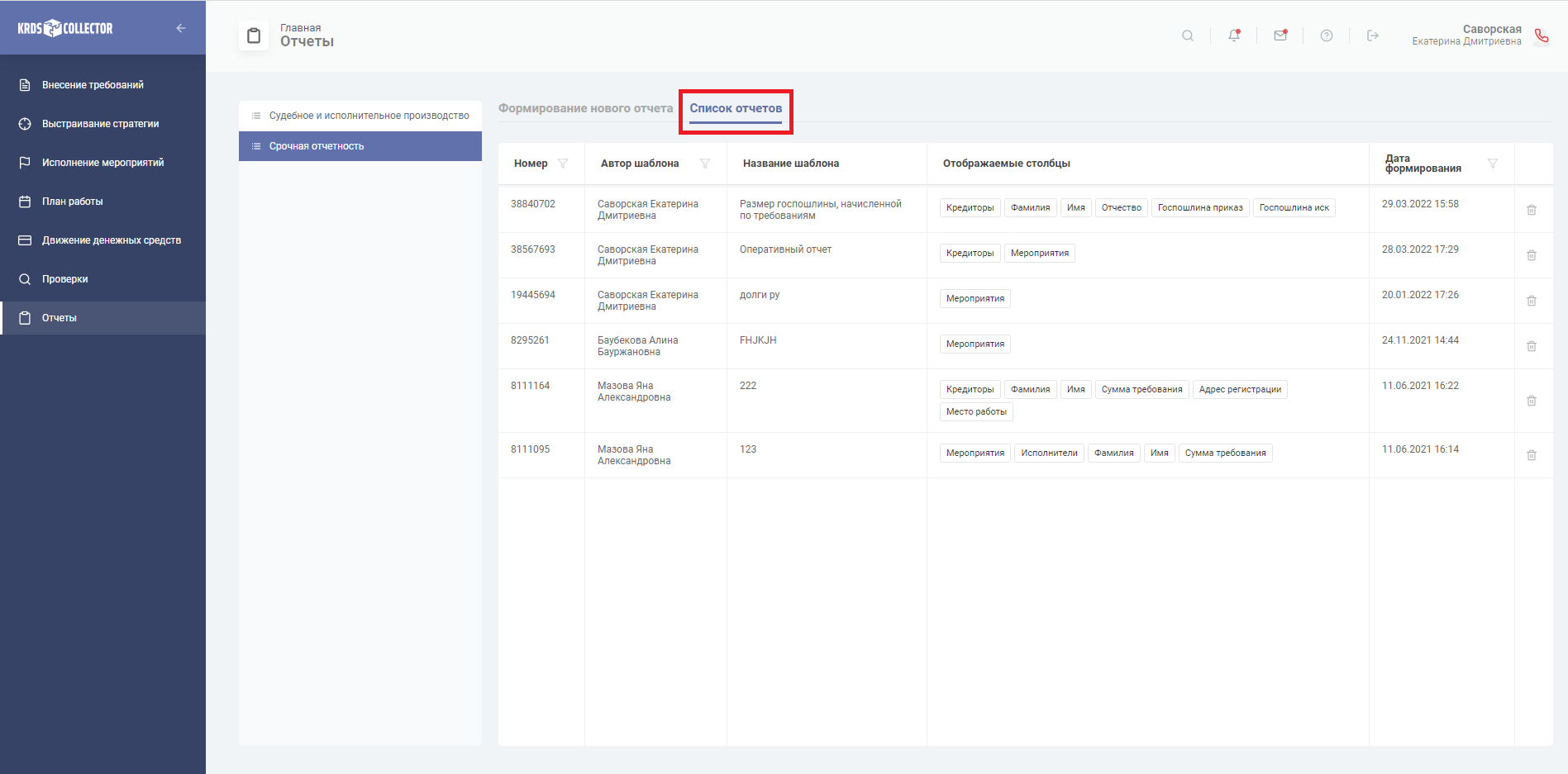Open filter for Автор шаблона column
The width and height of the screenshot is (1568, 774).
[x=704, y=164]
